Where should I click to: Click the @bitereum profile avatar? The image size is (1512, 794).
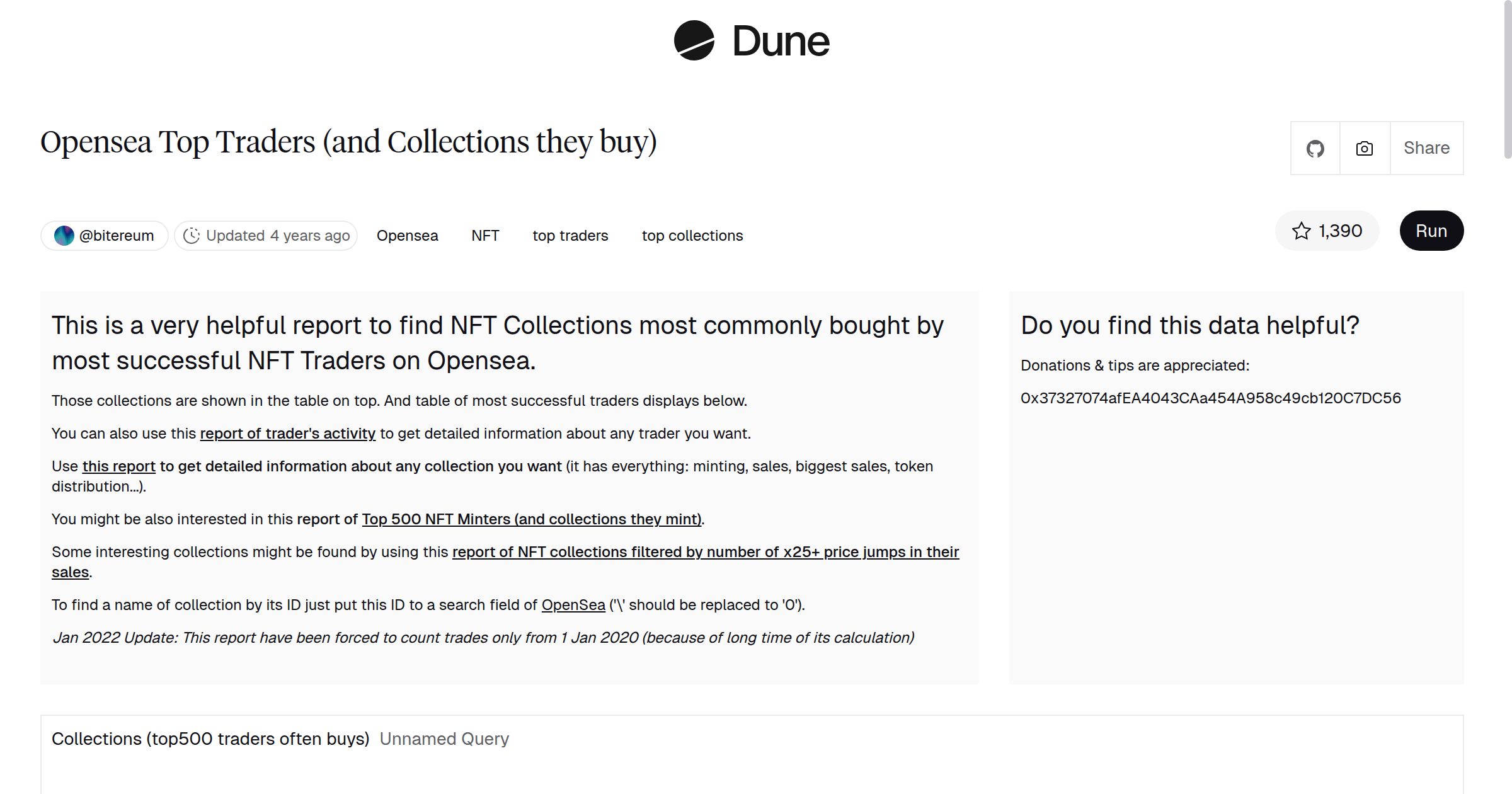65,235
